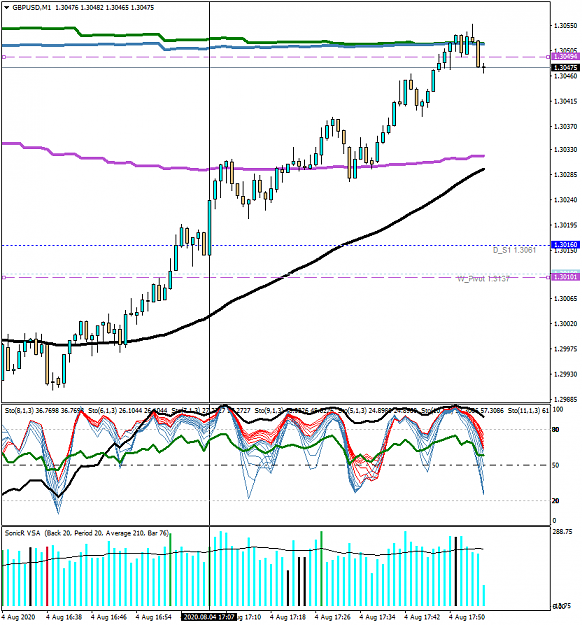
Task: Click the GBPUSD,M1 symbol title text
Action: (31, 8)
